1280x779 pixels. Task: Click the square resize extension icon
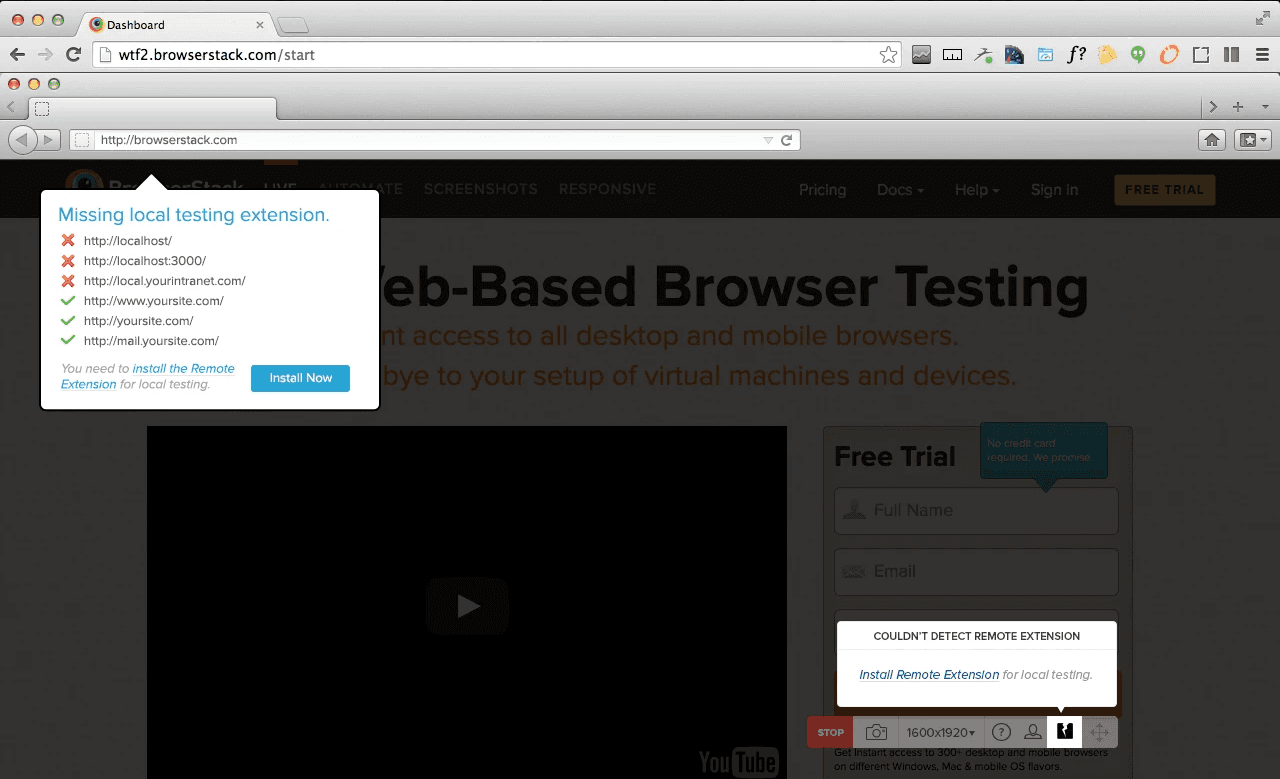(x=1201, y=55)
